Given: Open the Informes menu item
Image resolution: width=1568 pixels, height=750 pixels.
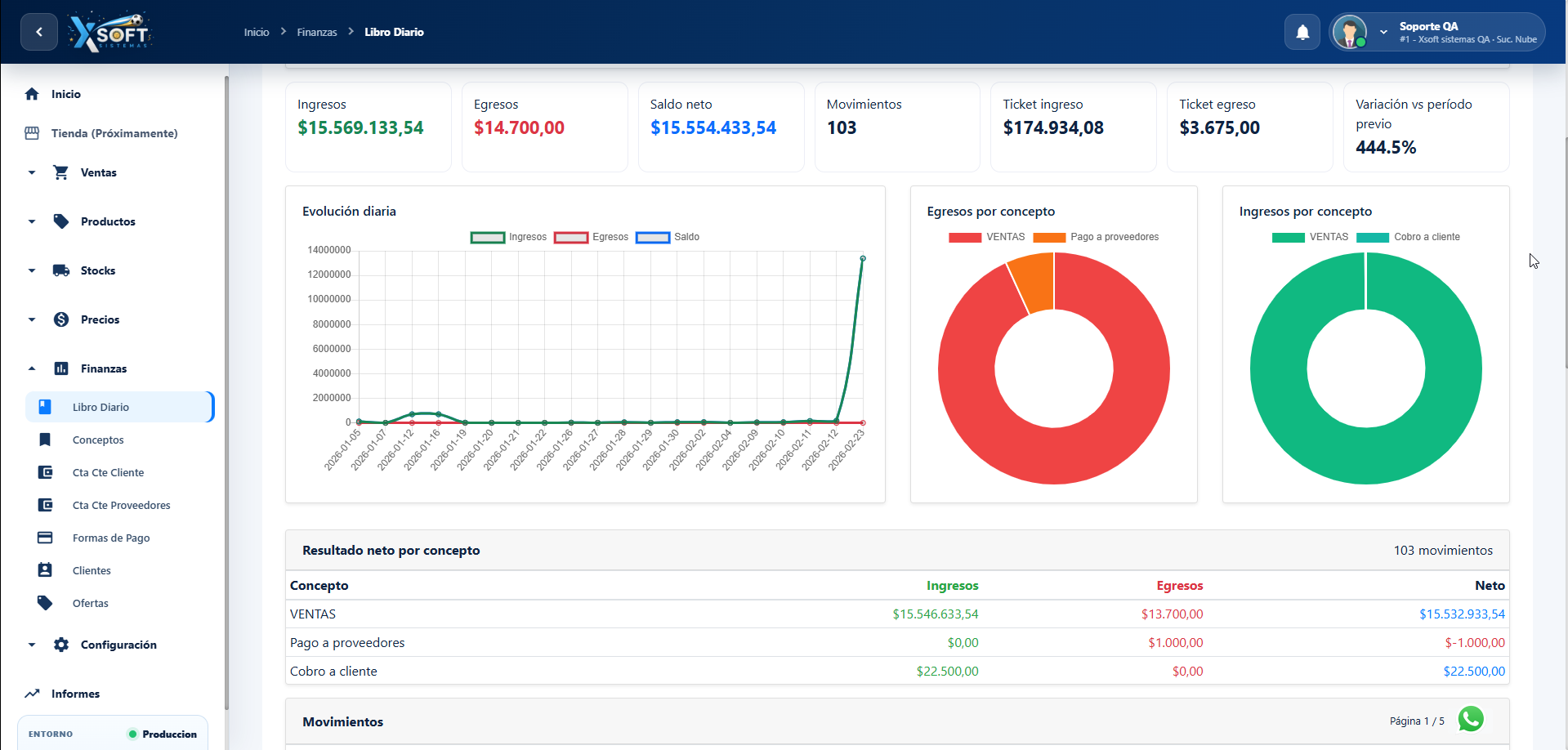Looking at the screenshot, I should coord(75,694).
